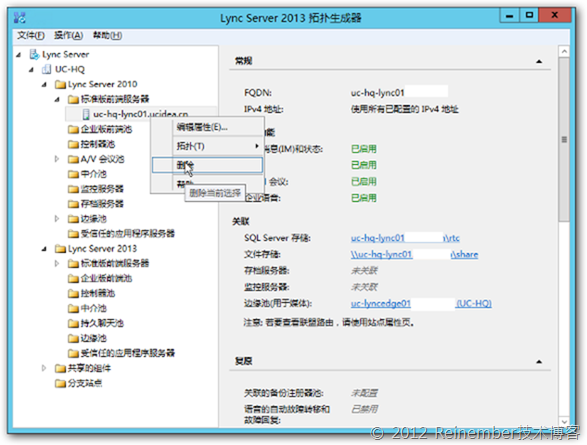Open the SQL Server 存储 link ending \rtc
This screenshot has width=587, height=445.
405,238
